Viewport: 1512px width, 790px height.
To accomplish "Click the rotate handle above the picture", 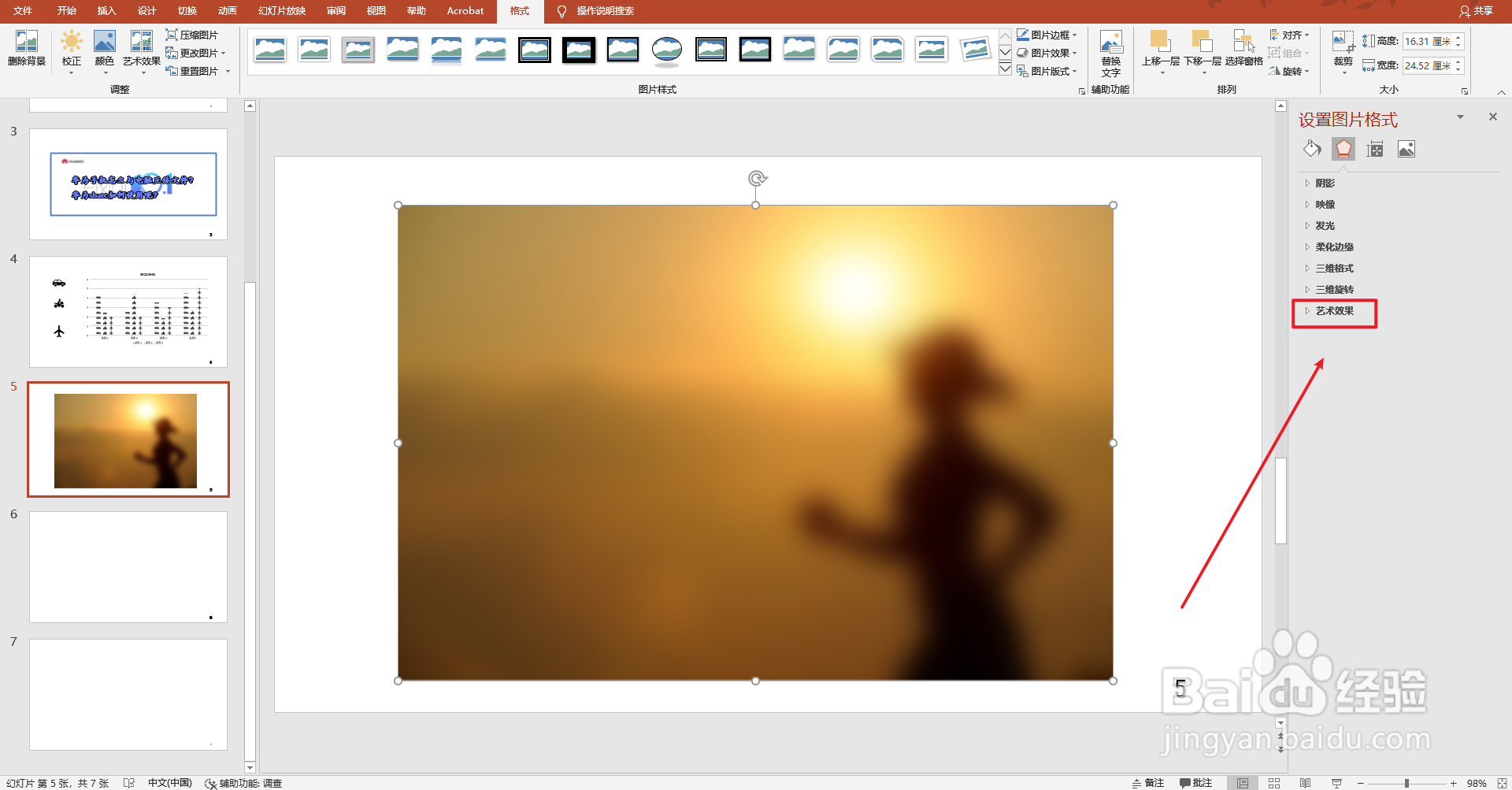I will (757, 179).
